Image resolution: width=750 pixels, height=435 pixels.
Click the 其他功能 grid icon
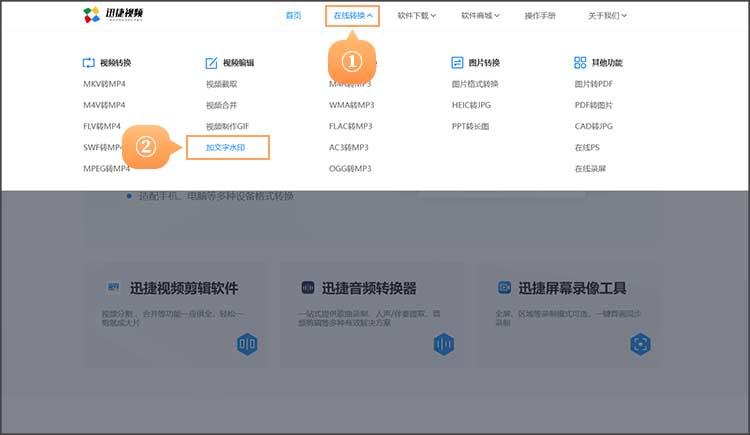pyautogui.click(x=580, y=63)
